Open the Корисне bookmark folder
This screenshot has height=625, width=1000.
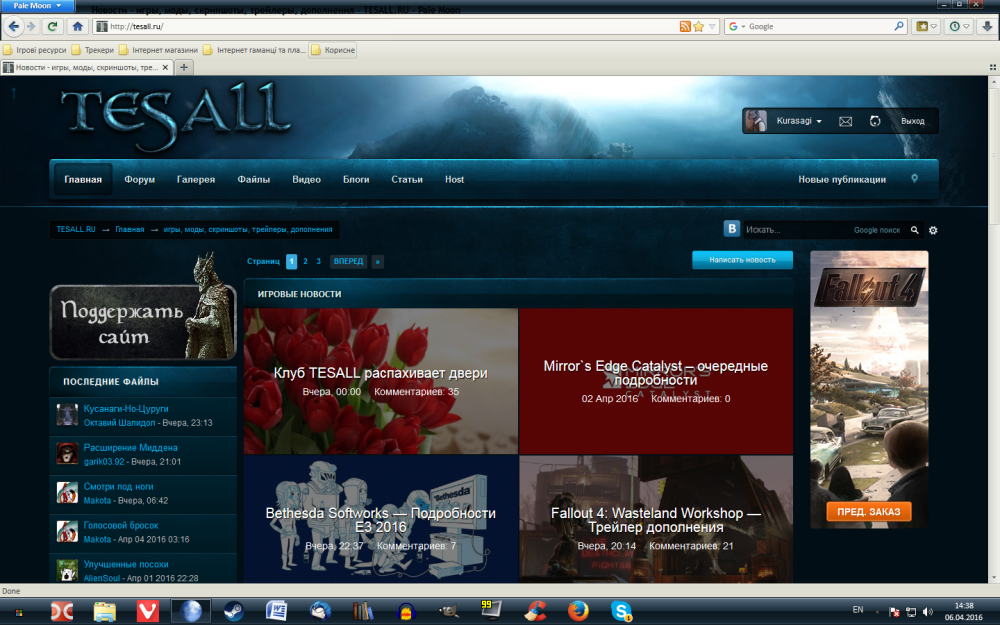(x=332, y=50)
